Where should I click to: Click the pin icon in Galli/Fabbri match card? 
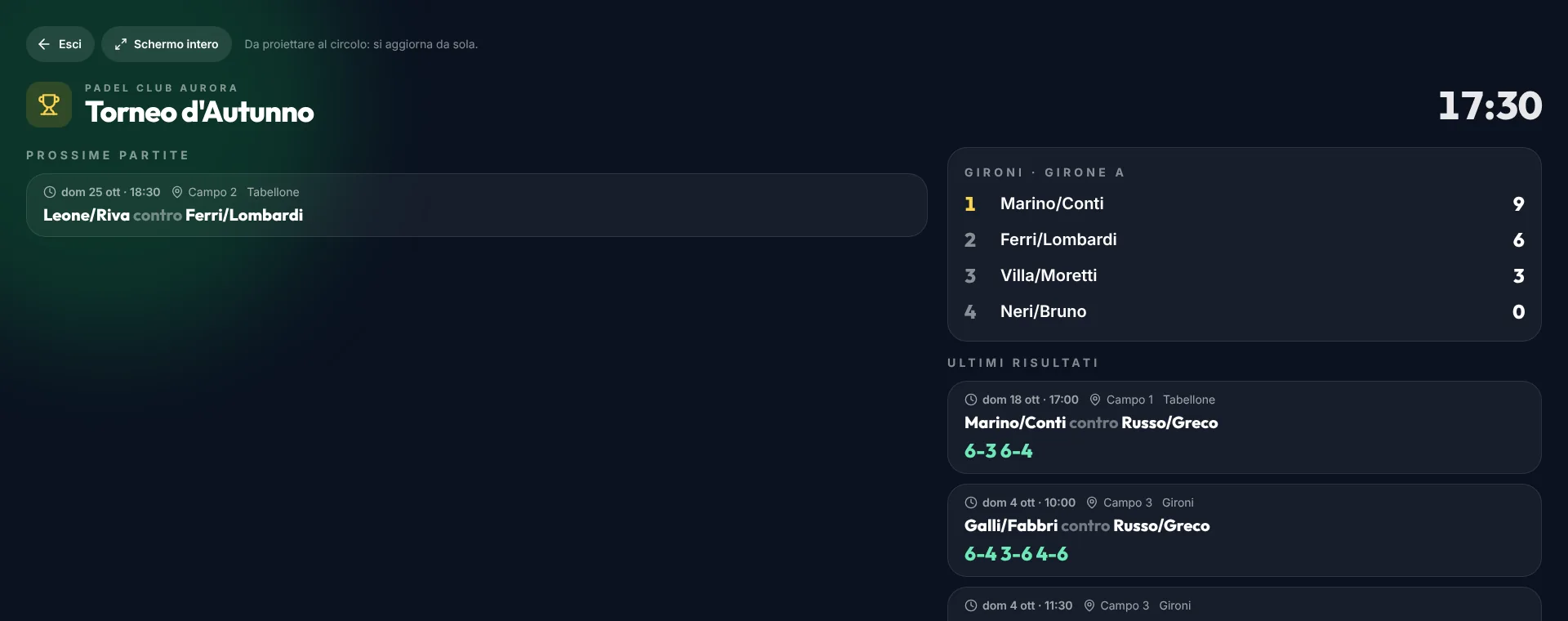tap(1092, 503)
